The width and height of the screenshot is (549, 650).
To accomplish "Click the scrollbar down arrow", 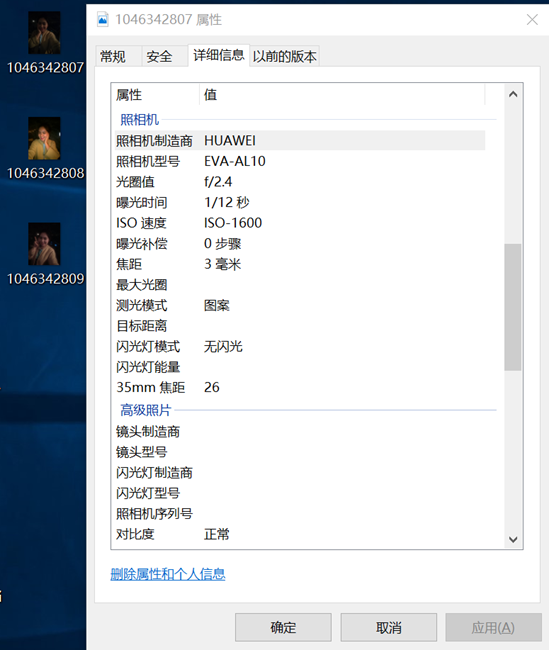I will click(x=513, y=539).
